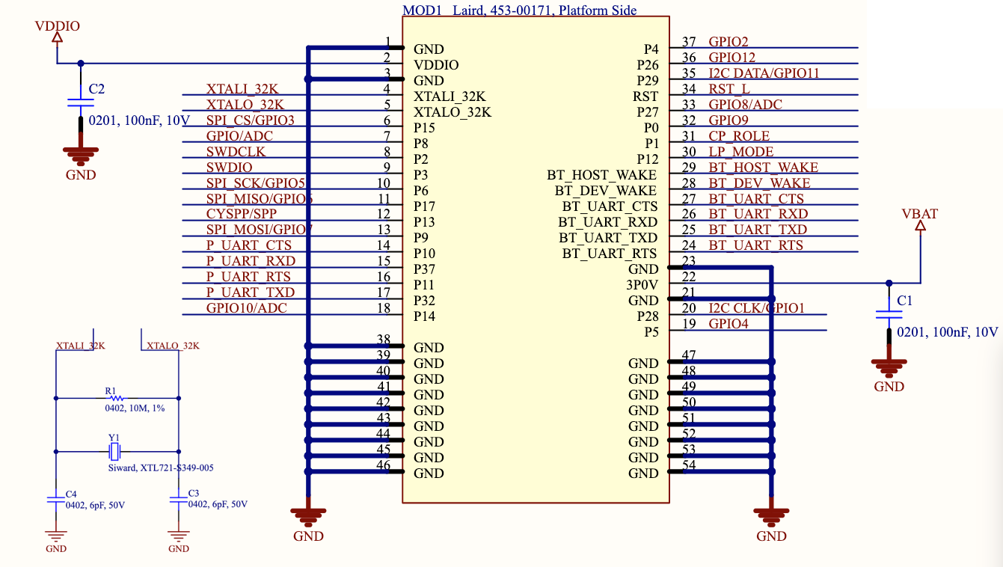Select the SPI_SCK/GPIO5 net label
Screen dimensions: 1003x567
(255, 183)
